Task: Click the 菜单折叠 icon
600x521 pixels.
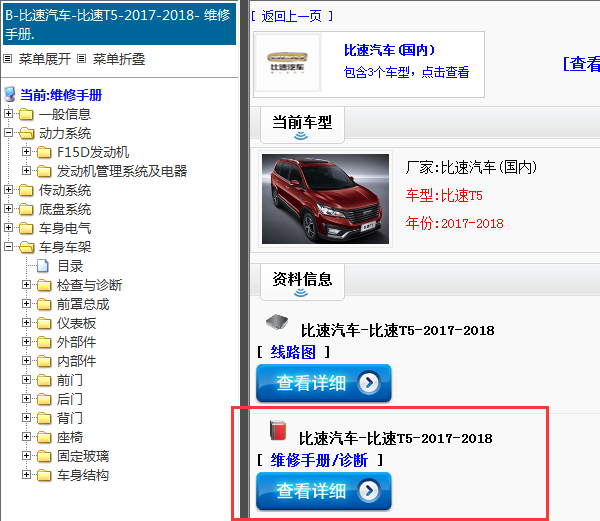Action: 81,59
